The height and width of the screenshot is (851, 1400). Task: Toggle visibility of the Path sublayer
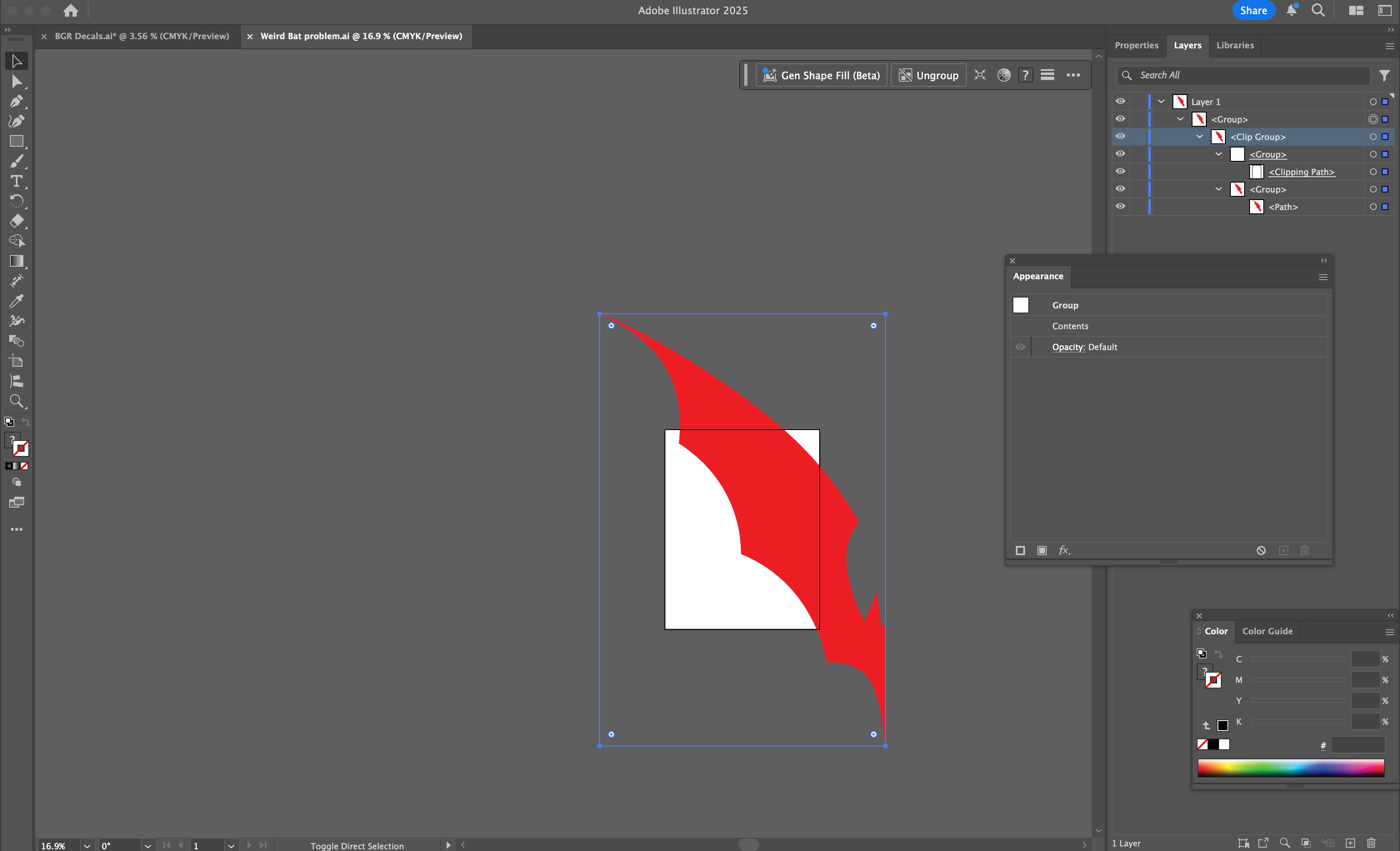[x=1120, y=206]
